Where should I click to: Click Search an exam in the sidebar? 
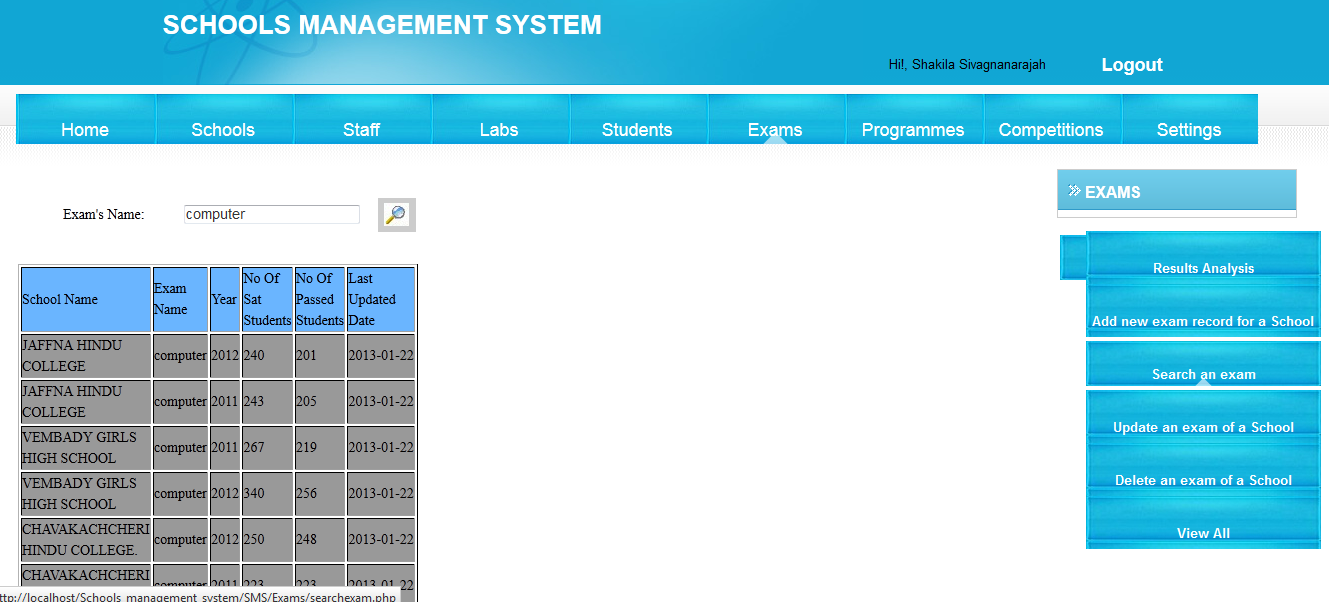[x=1203, y=373]
